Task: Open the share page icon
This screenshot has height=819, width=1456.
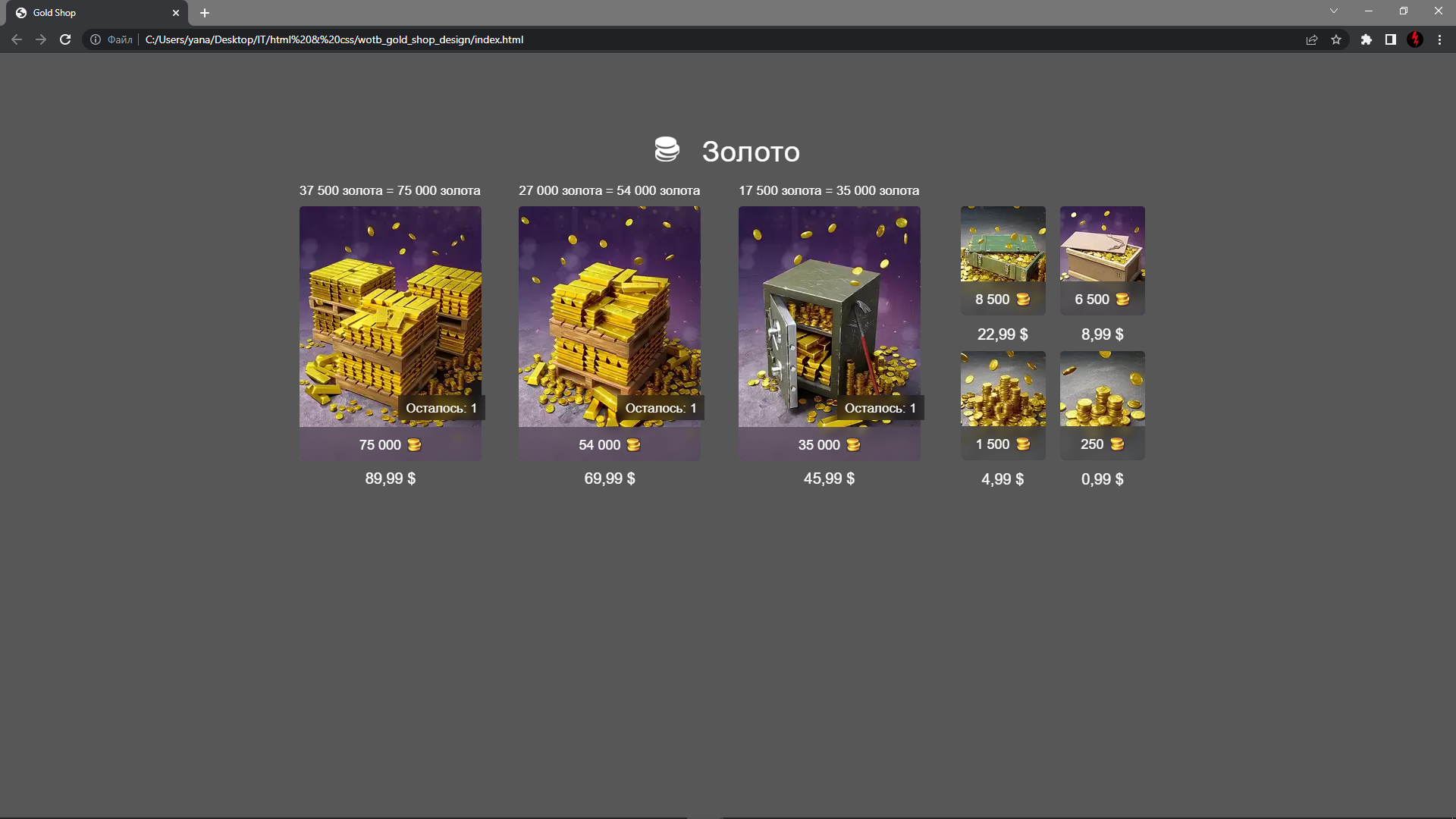Action: [1312, 39]
